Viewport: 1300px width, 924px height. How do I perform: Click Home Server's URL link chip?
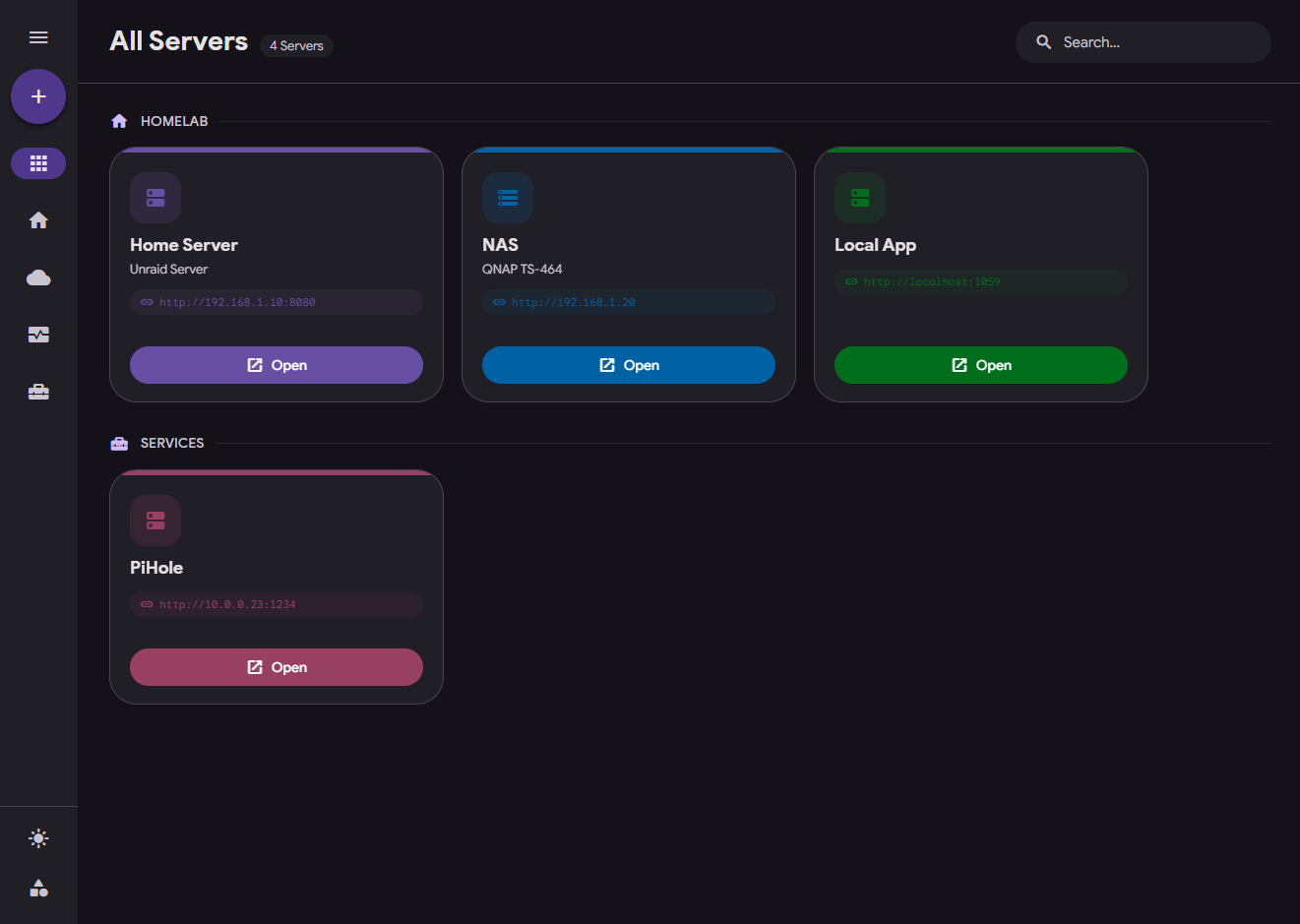click(x=276, y=302)
